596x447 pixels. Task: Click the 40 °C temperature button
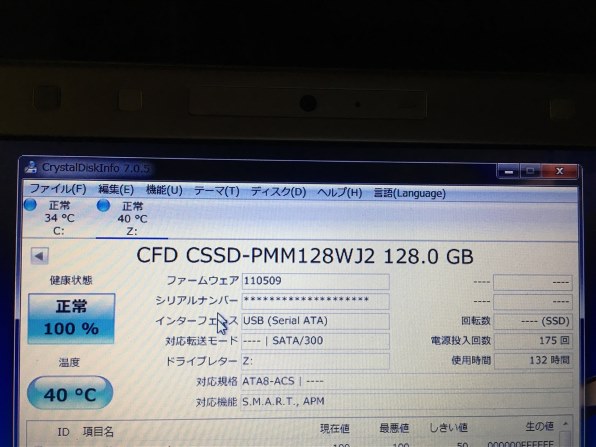pyautogui.click(x=70, y=393)
